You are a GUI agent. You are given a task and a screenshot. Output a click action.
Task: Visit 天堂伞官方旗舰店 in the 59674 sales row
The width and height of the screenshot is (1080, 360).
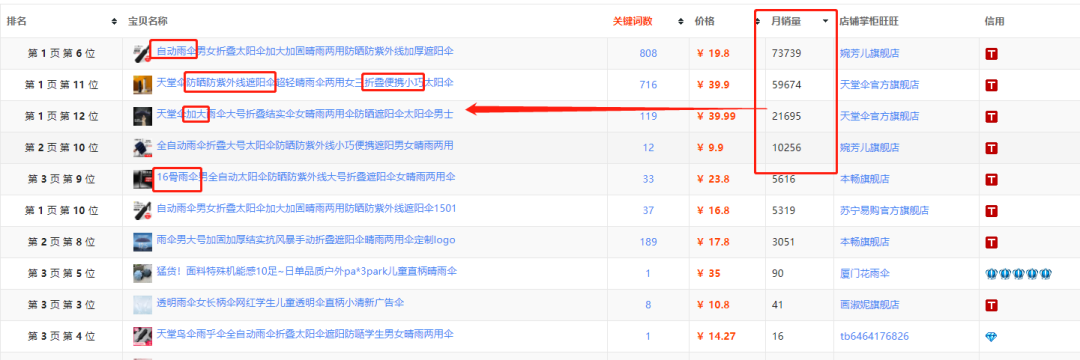coord(880,85)
